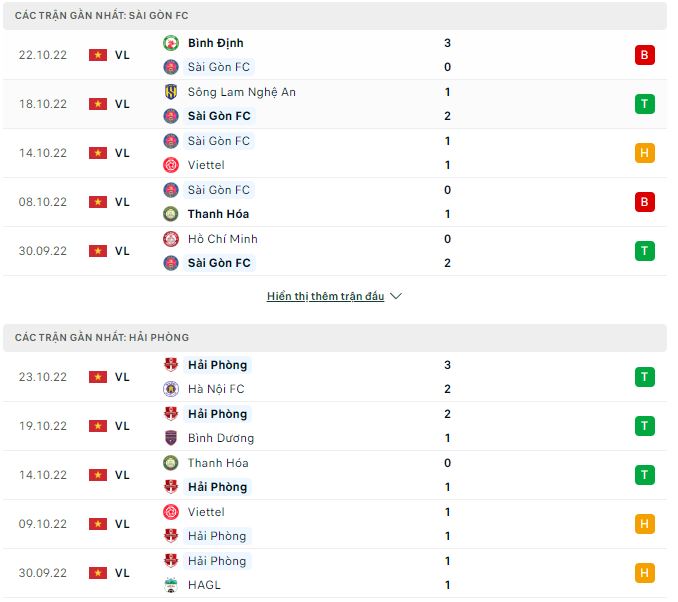Open the Hải Phòng recent matches header

[x=102, y=338]
